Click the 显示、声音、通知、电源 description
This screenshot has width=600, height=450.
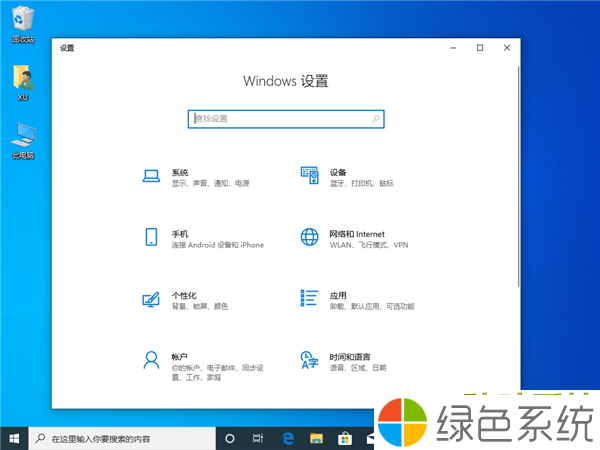(210, 184)
